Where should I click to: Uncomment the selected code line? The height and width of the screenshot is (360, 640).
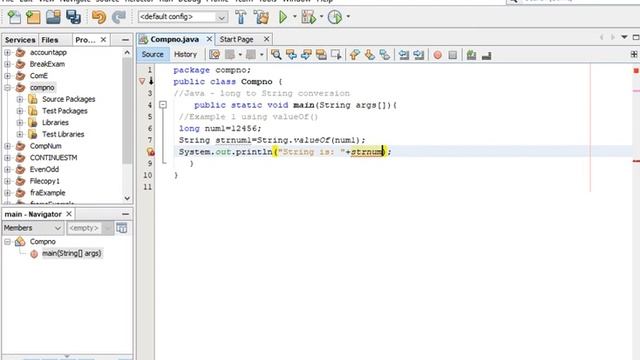click(x=486, y=55)
